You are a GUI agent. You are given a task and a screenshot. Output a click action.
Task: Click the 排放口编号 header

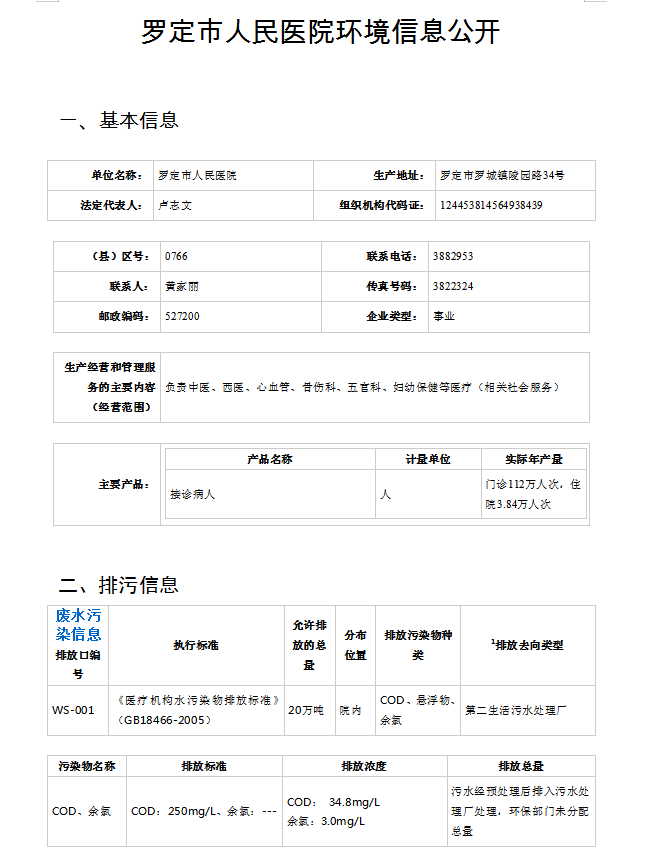click(x=78, y=665)
